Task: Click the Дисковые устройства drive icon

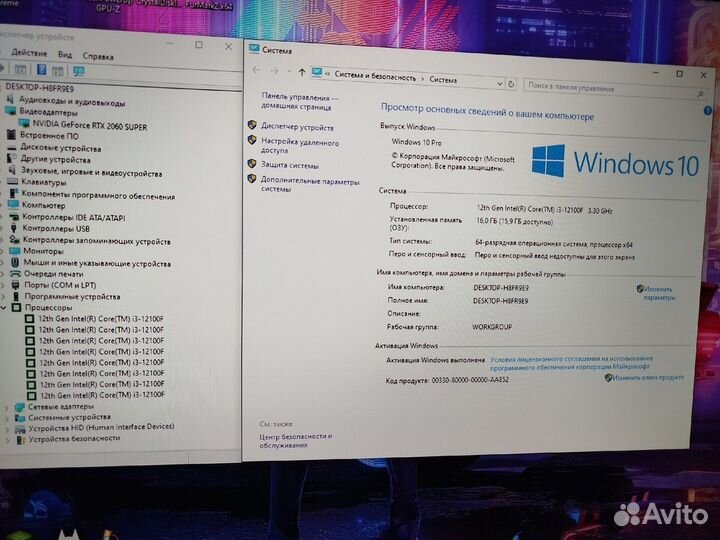Action: click(x=12, y=147)
